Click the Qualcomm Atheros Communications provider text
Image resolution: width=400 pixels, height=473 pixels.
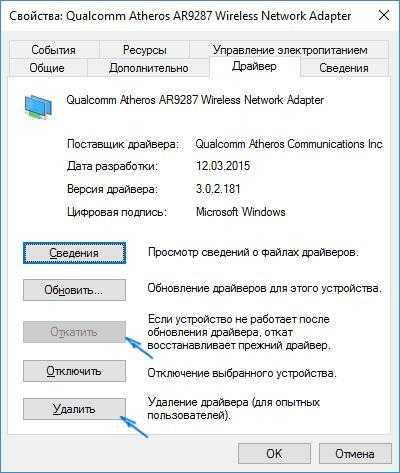click(x=289, y=144)
